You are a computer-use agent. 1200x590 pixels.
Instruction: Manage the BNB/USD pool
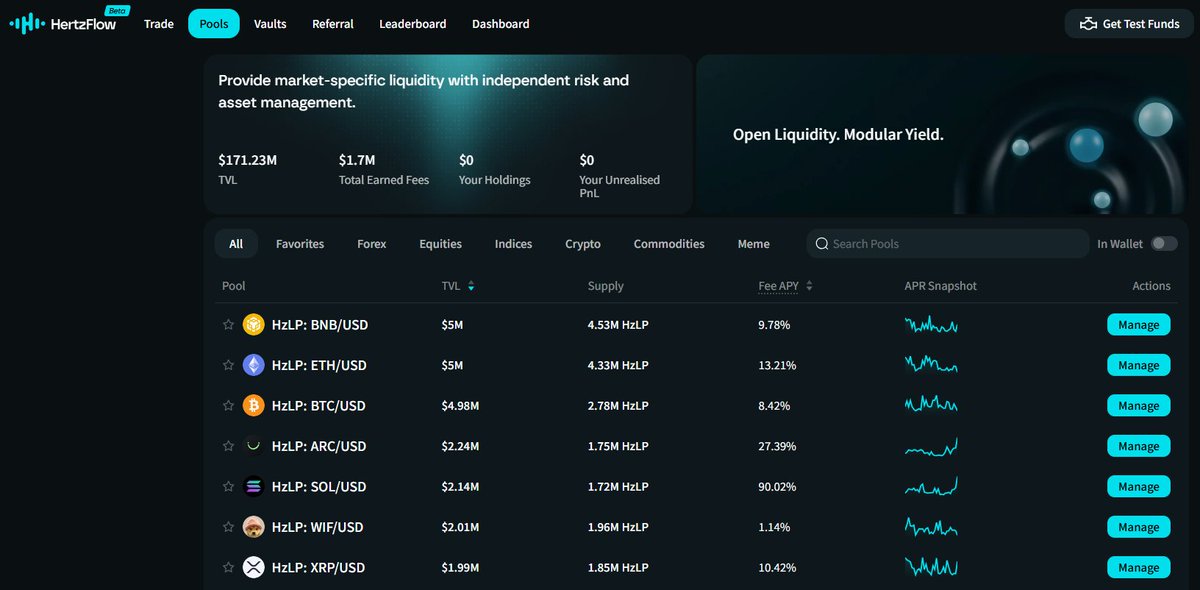pos(1138,325)
